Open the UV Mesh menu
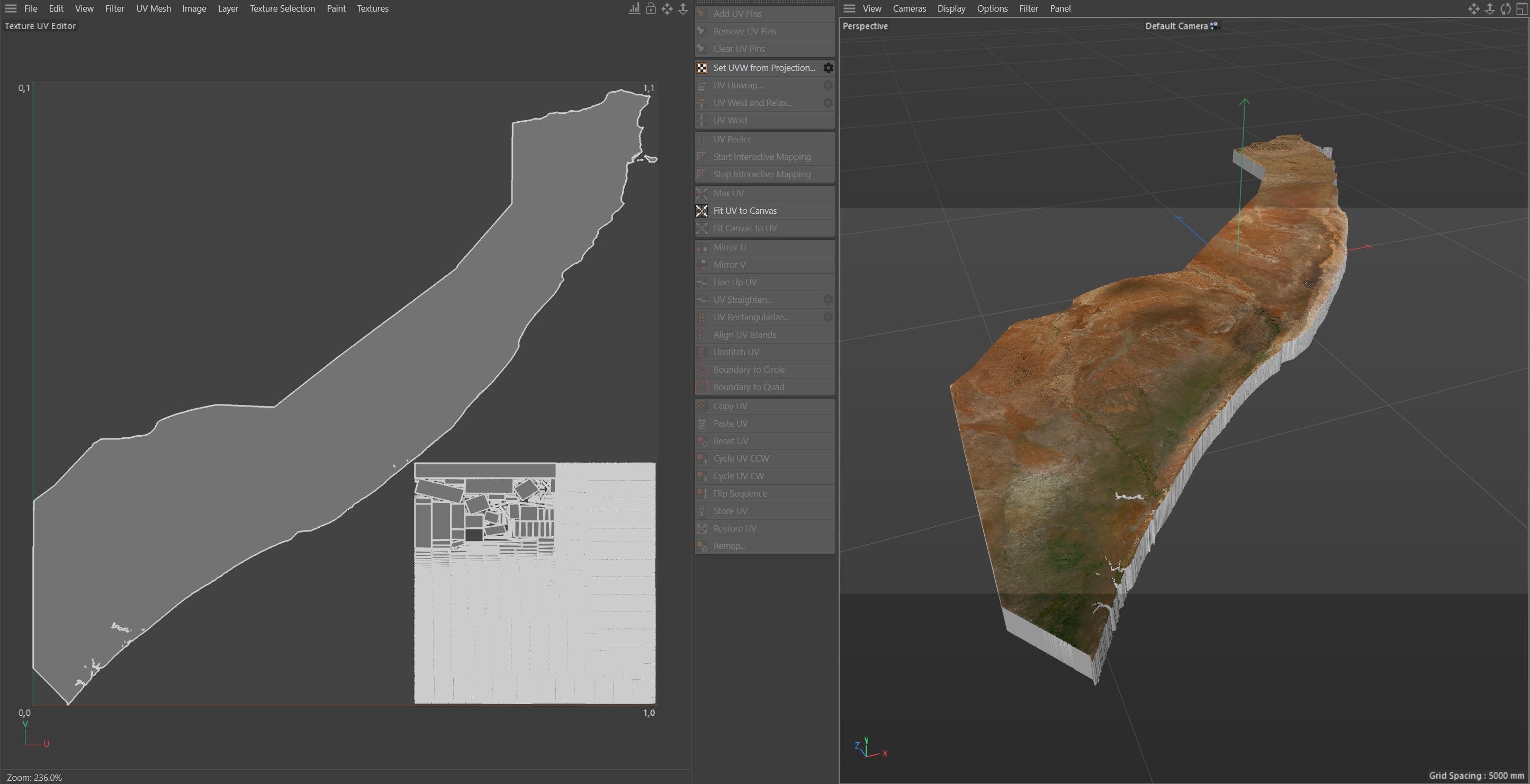The width and height of the screenshot is (1530, 784). click(x=153, y=8)
